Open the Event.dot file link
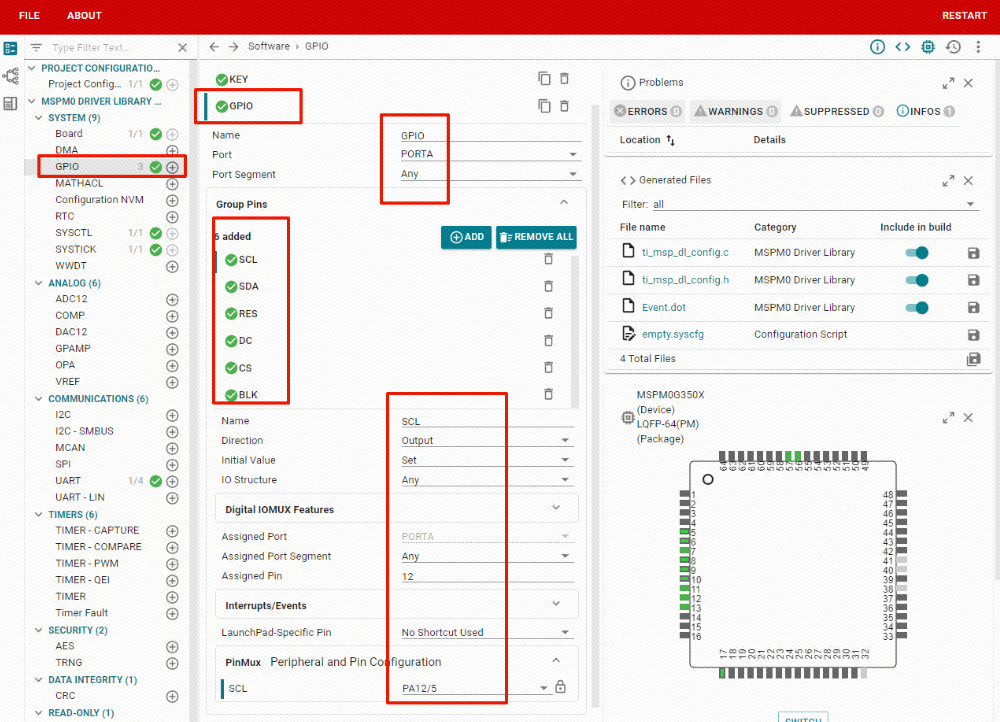This screenshot has width=1000, height=722. [663, 307]
